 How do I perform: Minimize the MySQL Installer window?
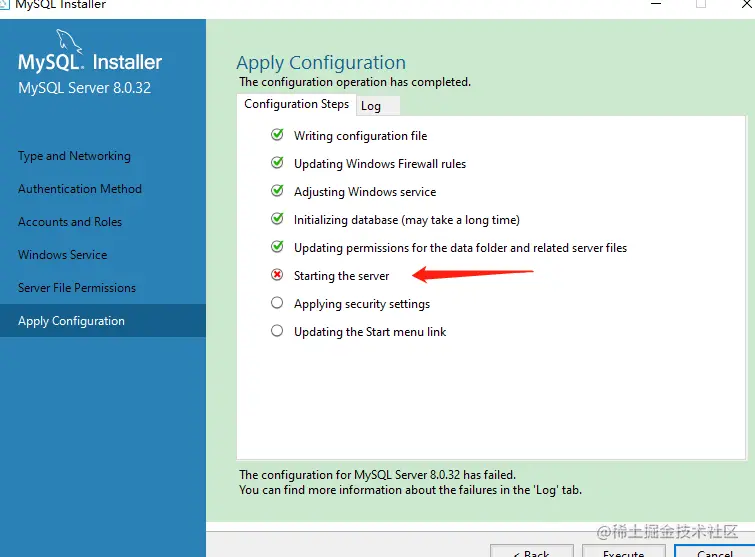tap(656, 4)
